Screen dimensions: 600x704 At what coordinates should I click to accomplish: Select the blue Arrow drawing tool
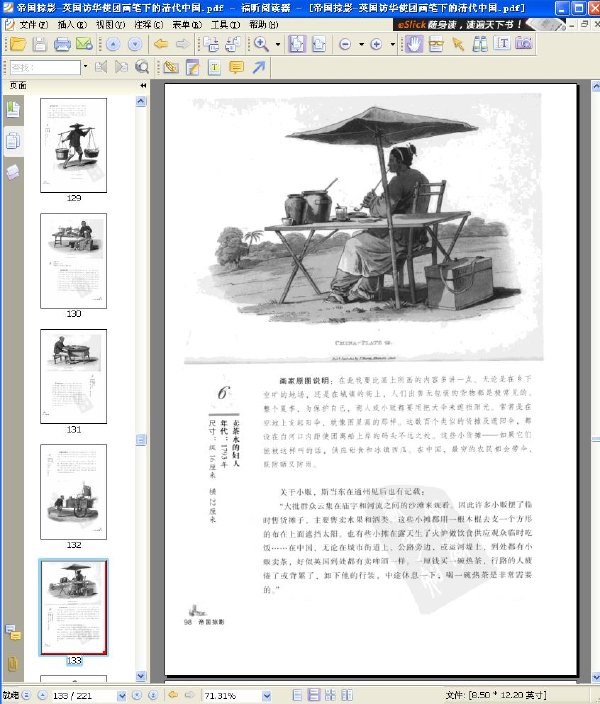[x=258, y=68]
